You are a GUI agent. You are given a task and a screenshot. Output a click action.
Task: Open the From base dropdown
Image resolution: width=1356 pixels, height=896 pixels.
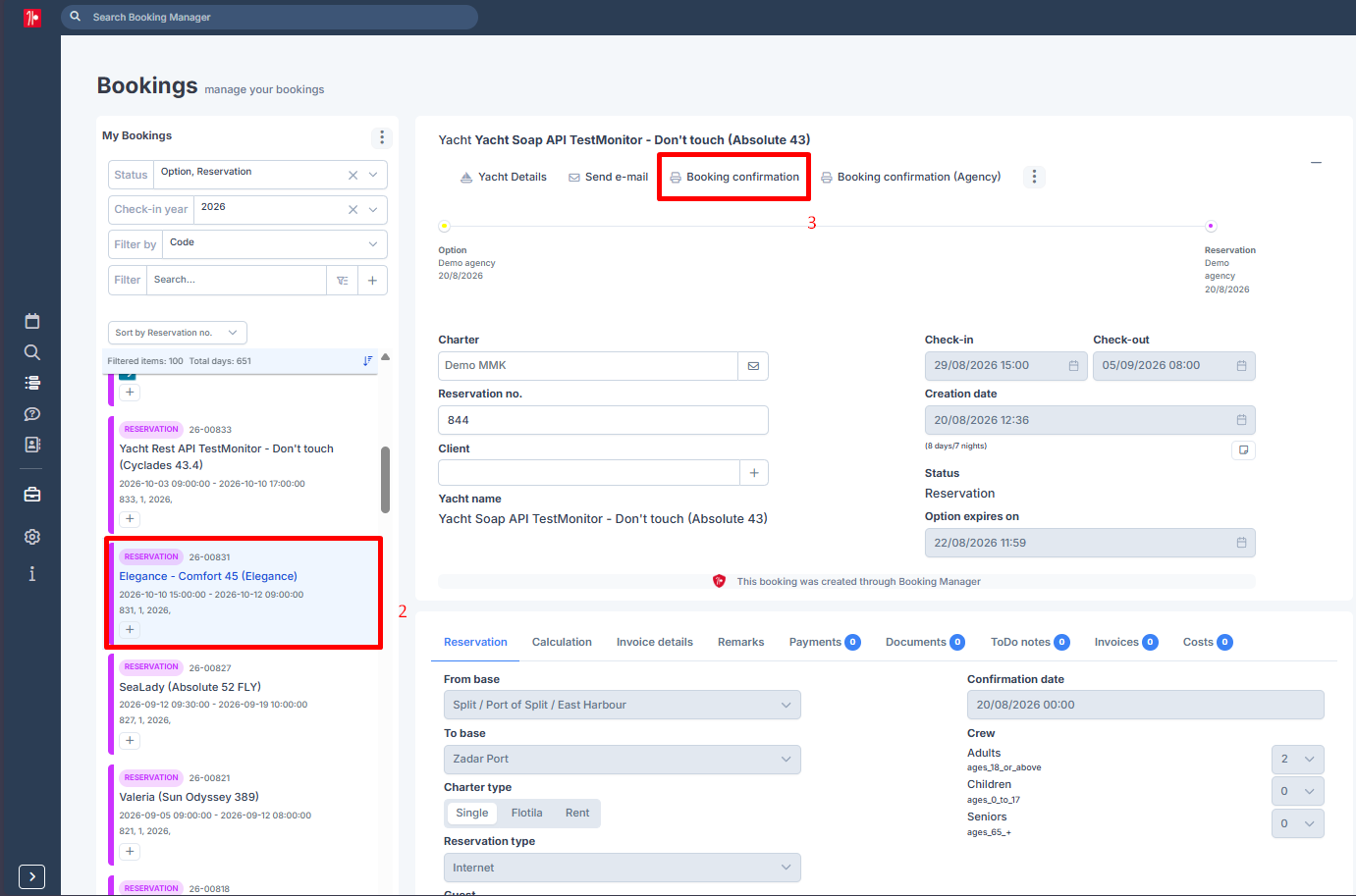pos(623,705)
